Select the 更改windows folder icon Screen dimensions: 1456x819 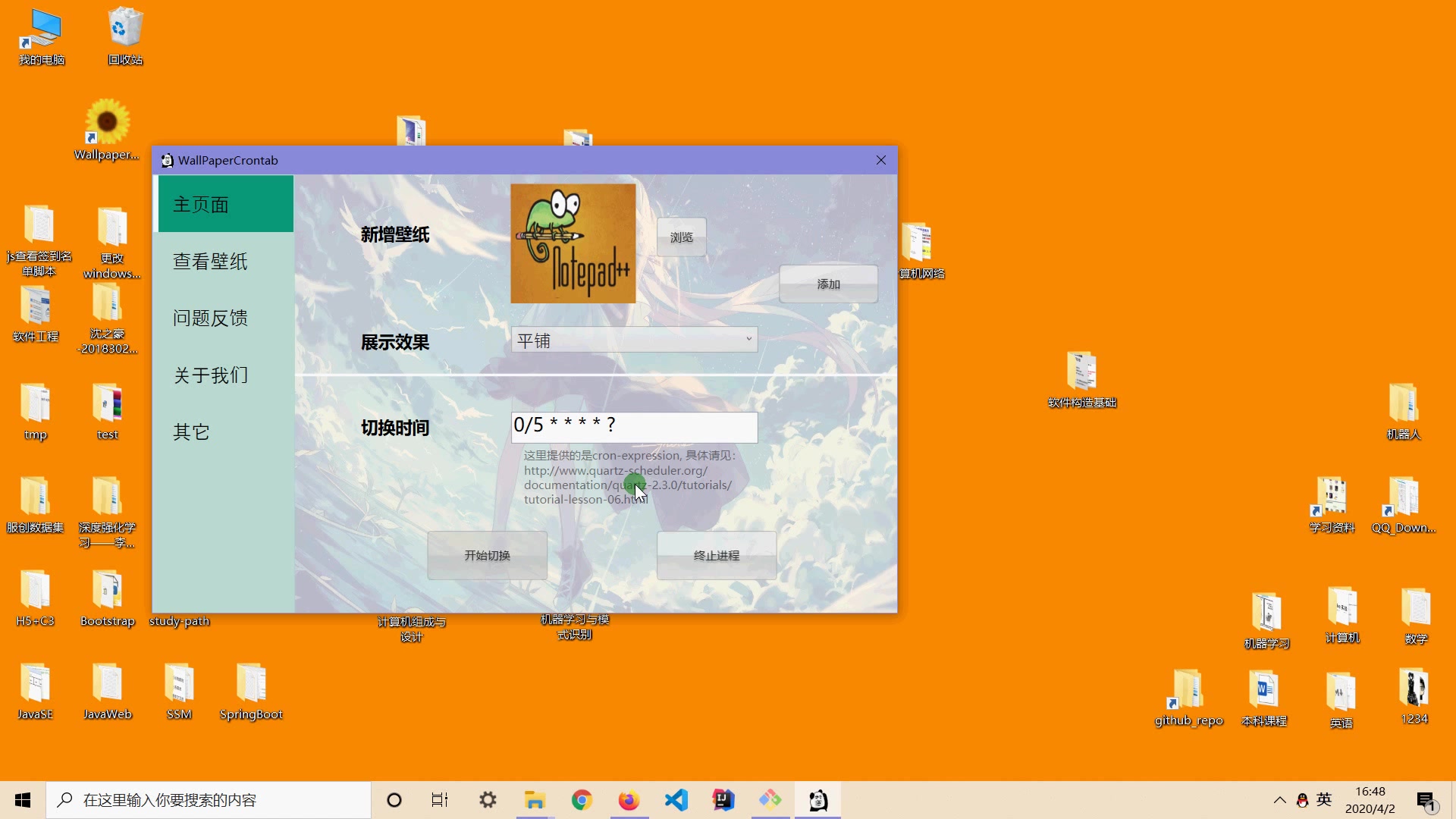pos(111,243)
